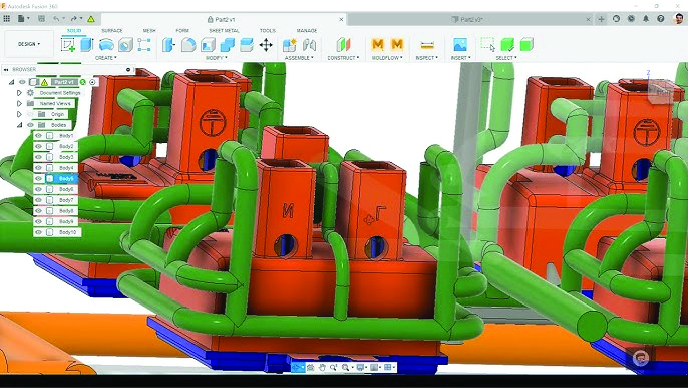The width and height of the screenshot is (689, 388).
Task: Activate the Part2 v1 component radio button
Action: pos(92,82)
